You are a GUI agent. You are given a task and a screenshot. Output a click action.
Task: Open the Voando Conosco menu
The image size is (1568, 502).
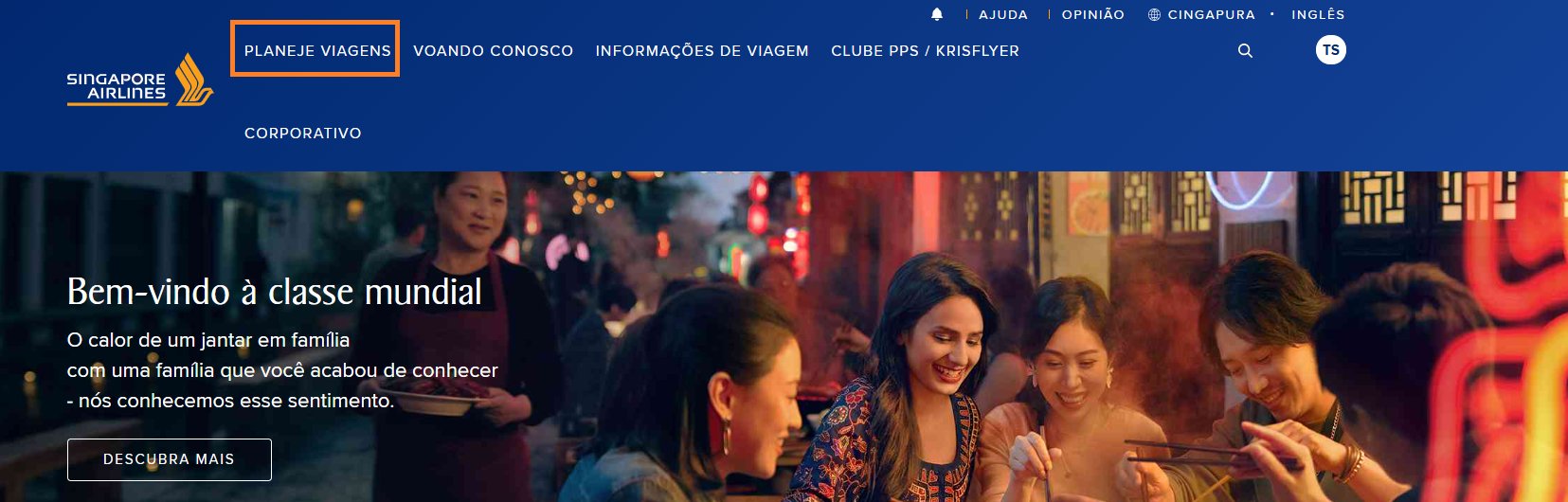click(494, 51)
